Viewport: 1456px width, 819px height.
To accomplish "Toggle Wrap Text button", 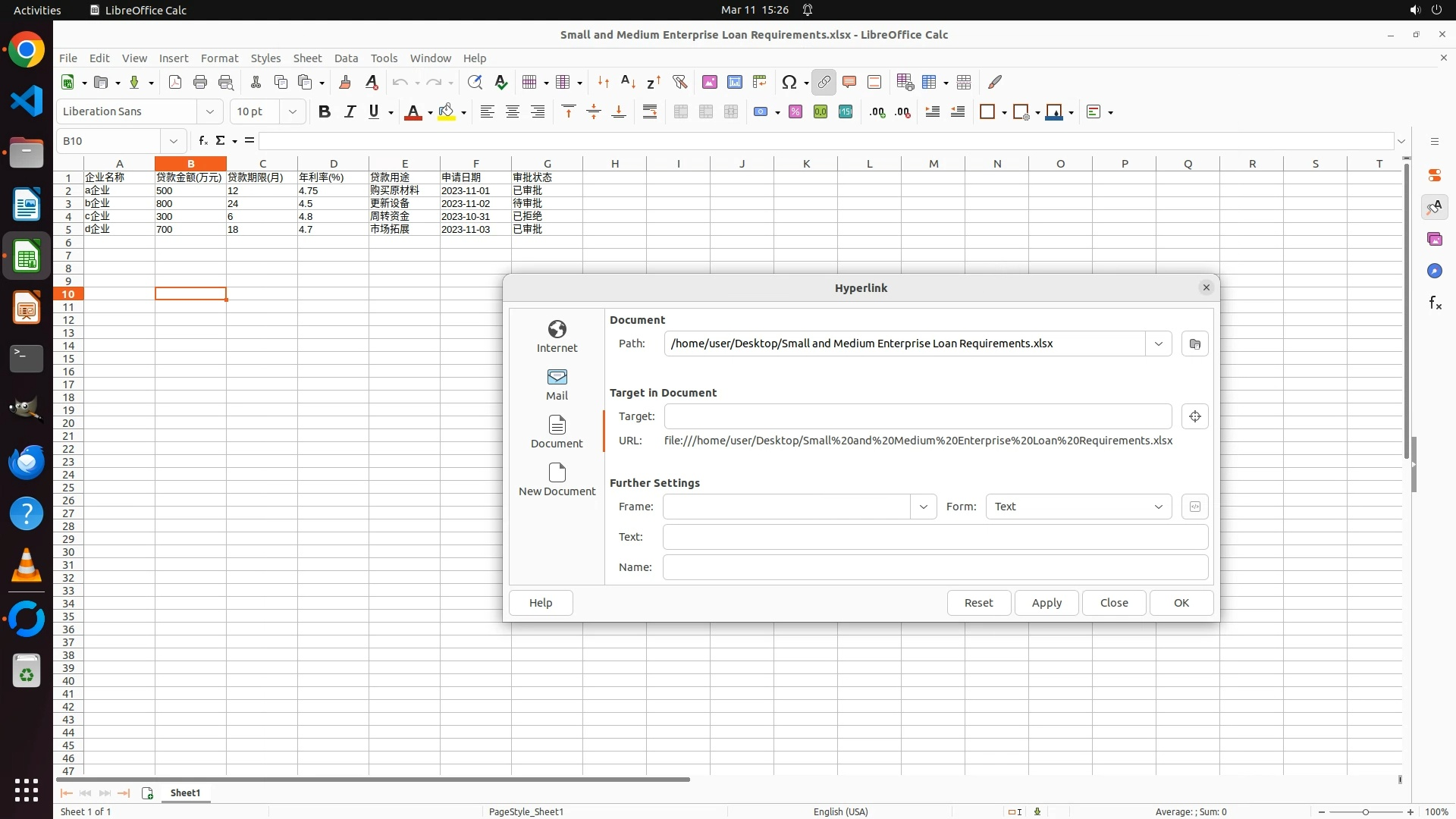I will click(x=650, y=112).
